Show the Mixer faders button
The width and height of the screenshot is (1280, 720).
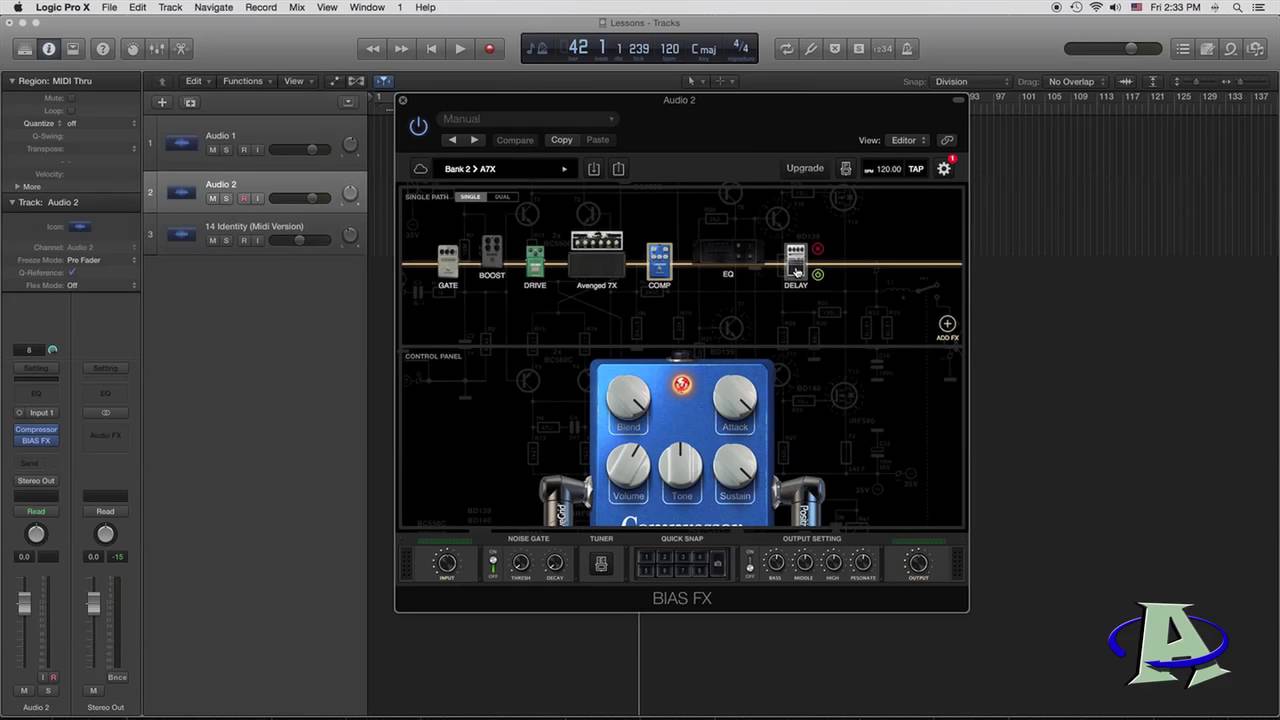[157, 48]
